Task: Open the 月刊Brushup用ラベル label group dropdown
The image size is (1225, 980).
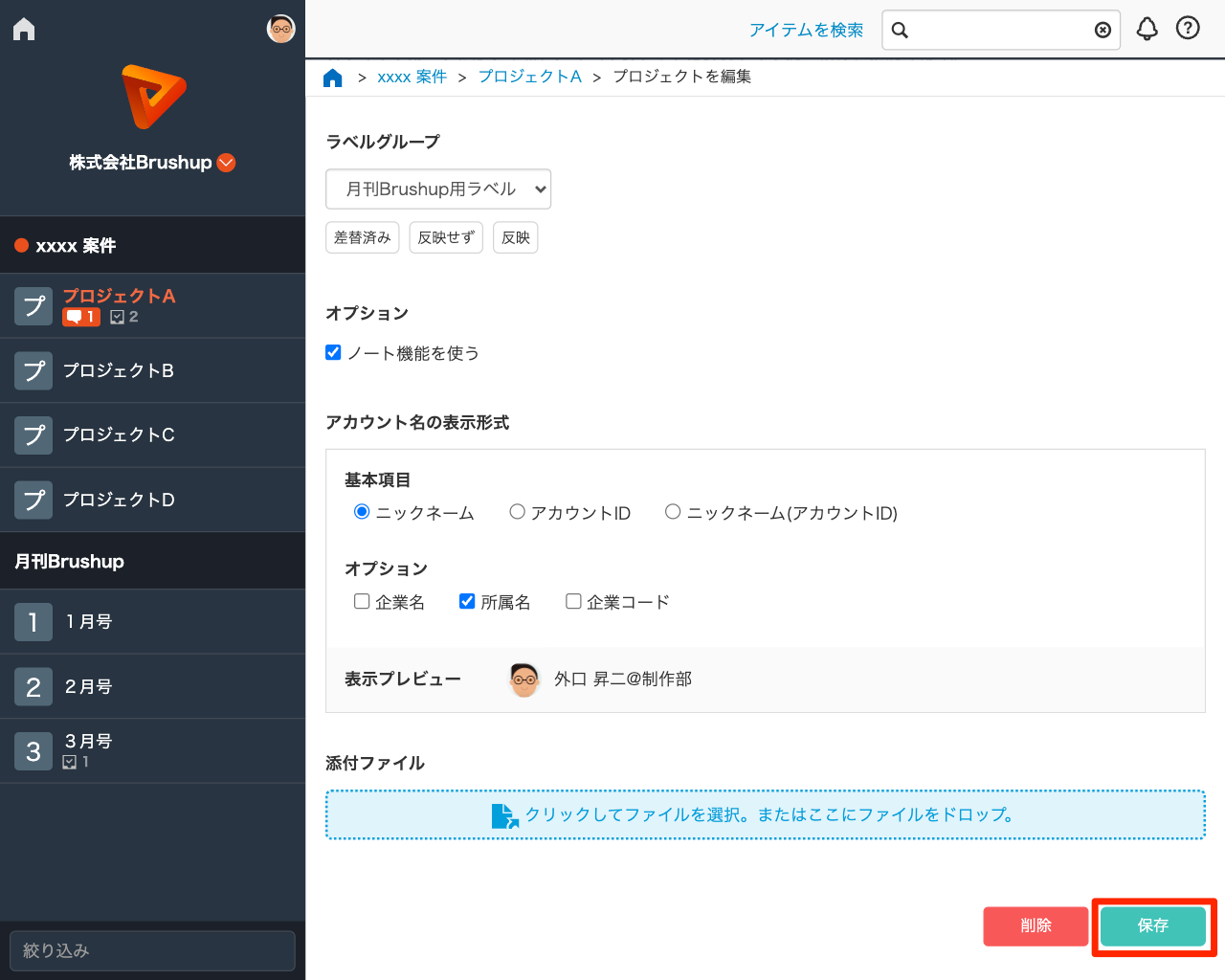Action: pyautogui.click(x=438, y=189)
